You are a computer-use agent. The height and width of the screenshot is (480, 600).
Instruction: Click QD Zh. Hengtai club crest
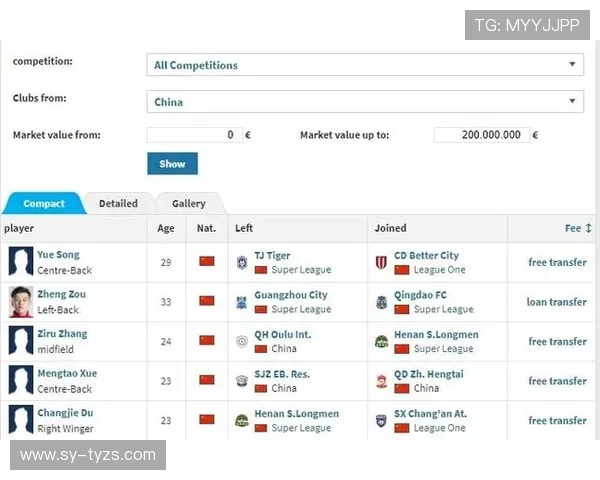tap(381, 381)
